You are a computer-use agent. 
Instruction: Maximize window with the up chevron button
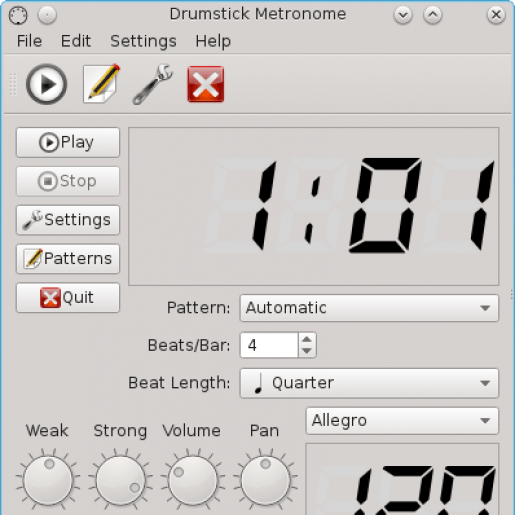coord(433,15)
